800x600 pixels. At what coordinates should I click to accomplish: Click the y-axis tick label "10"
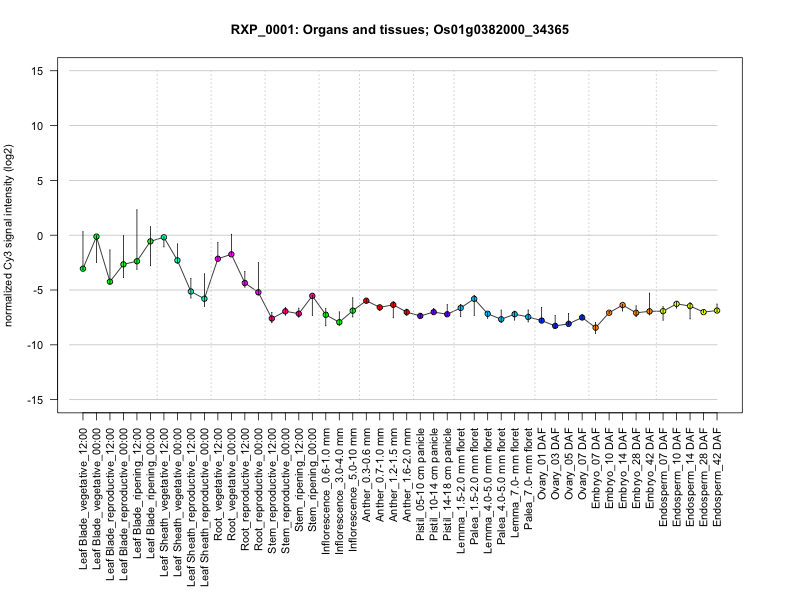(x=37, y=126)
